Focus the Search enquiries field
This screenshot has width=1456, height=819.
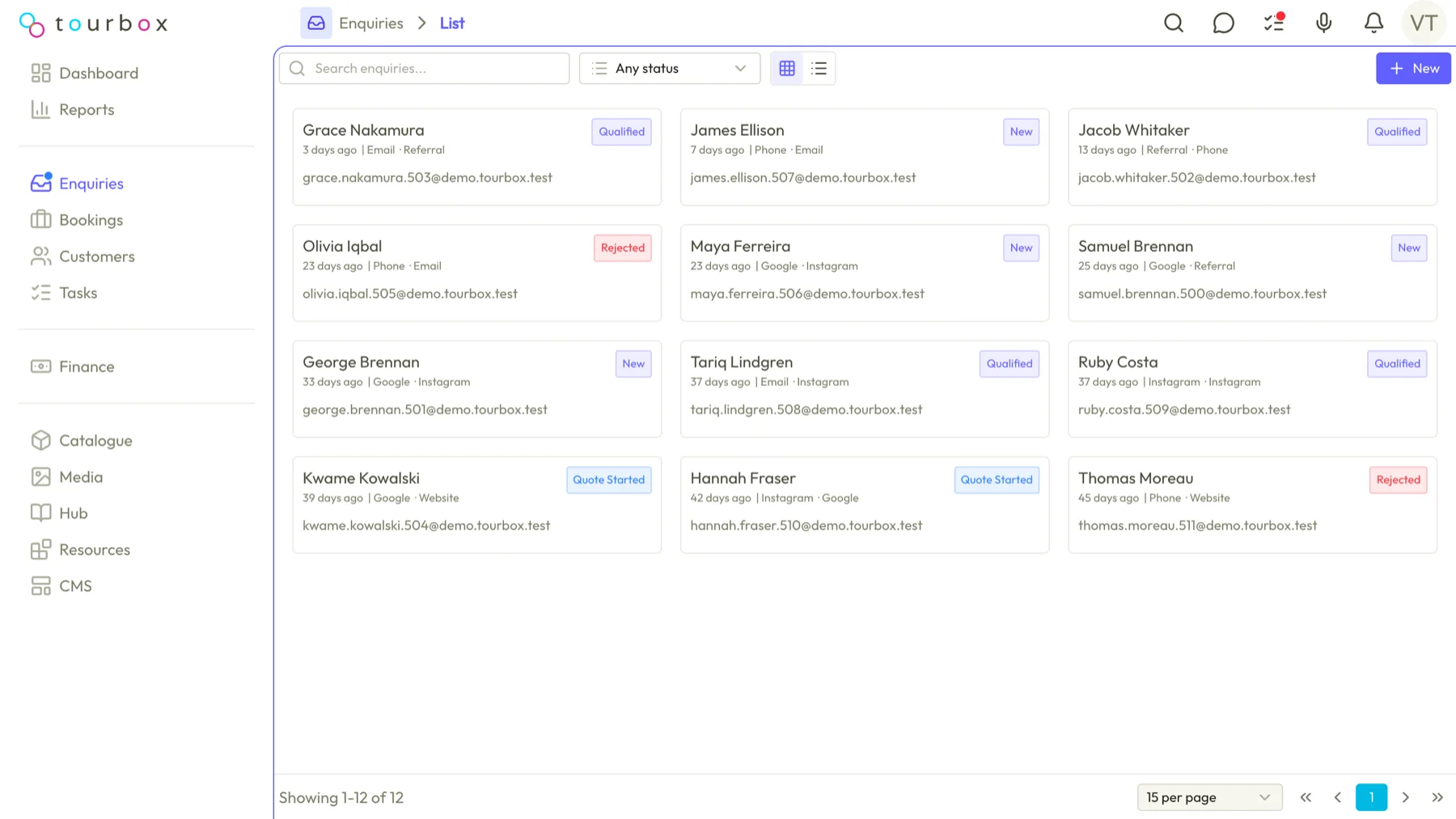[x=425, y=69]
